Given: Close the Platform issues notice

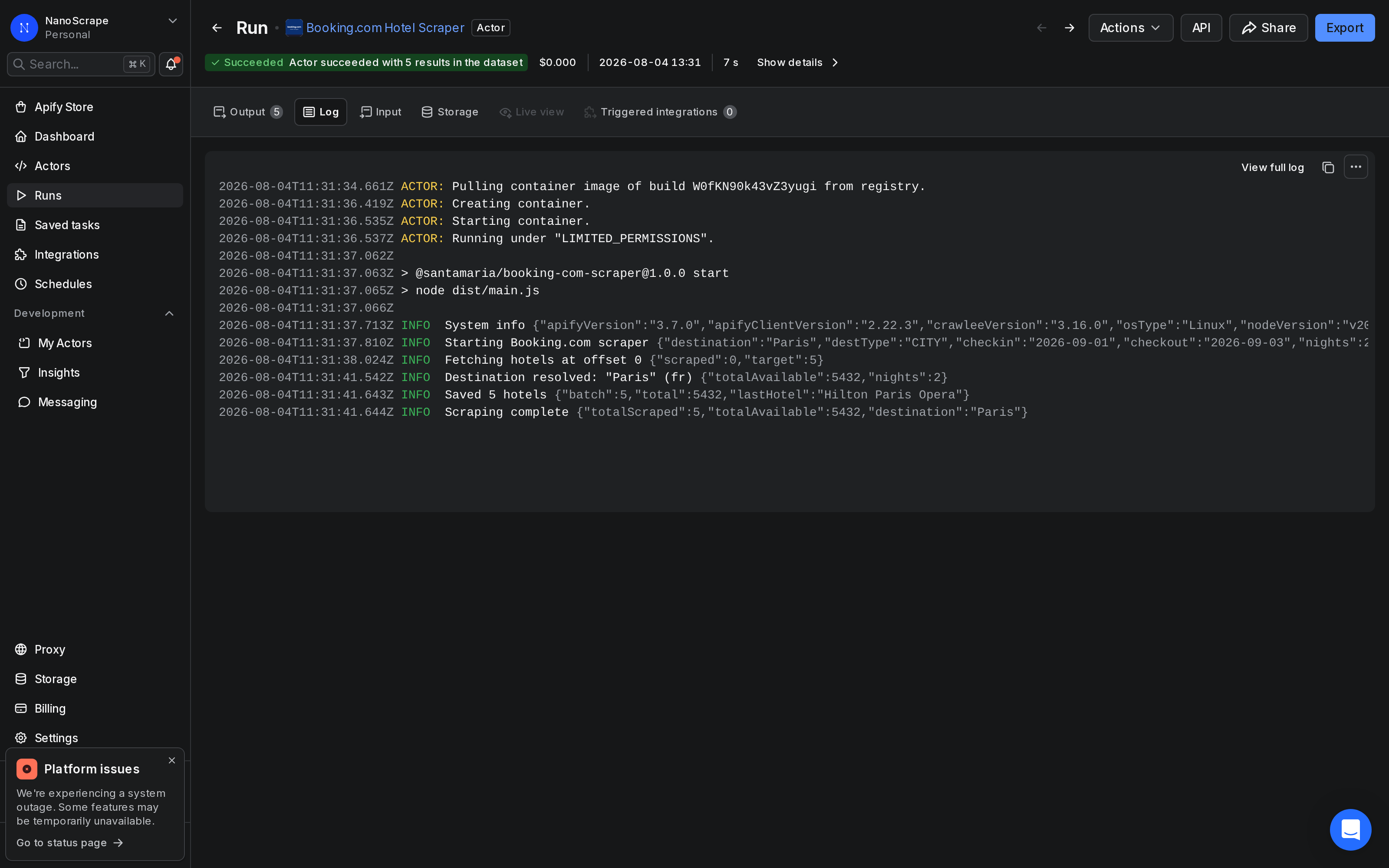Looking at the screenshot, I should pos(171,760).
